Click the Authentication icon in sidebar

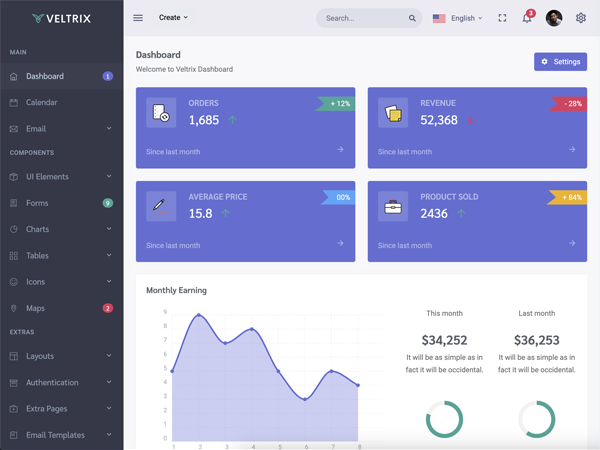pyautogui.click(x=14, y=383)
